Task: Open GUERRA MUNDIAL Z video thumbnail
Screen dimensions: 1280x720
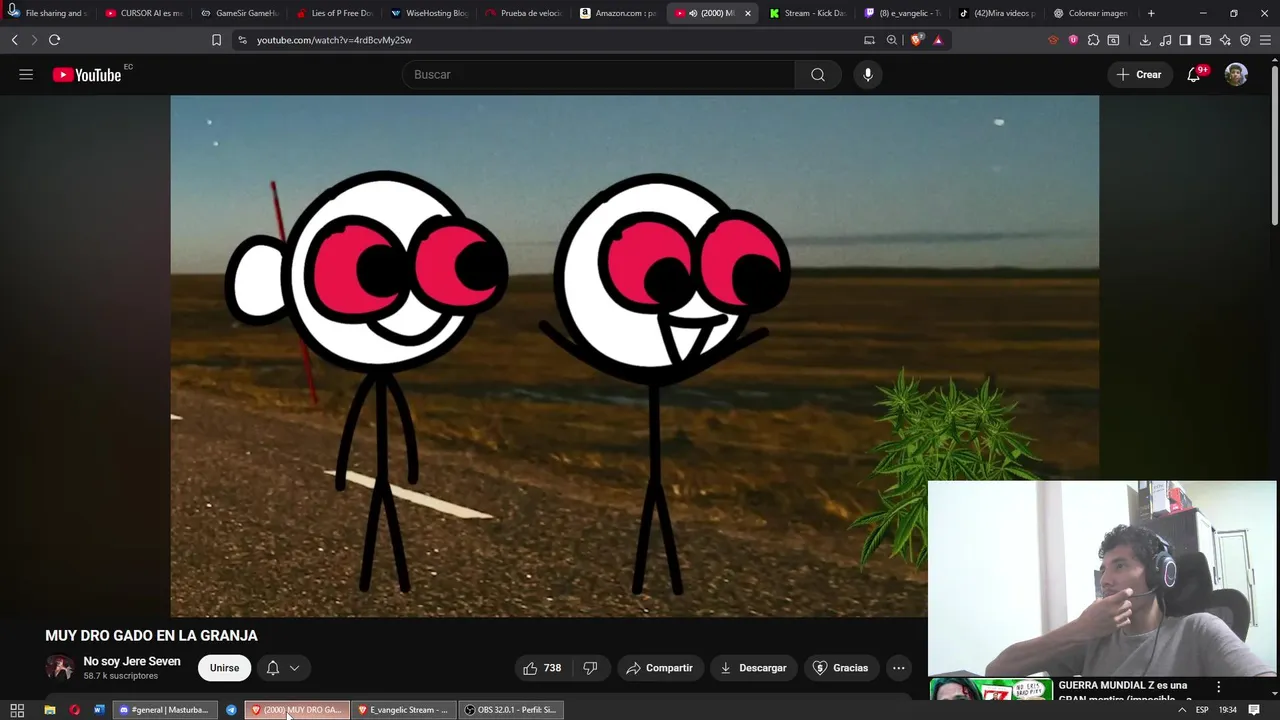Action: (x=991, y=690)
